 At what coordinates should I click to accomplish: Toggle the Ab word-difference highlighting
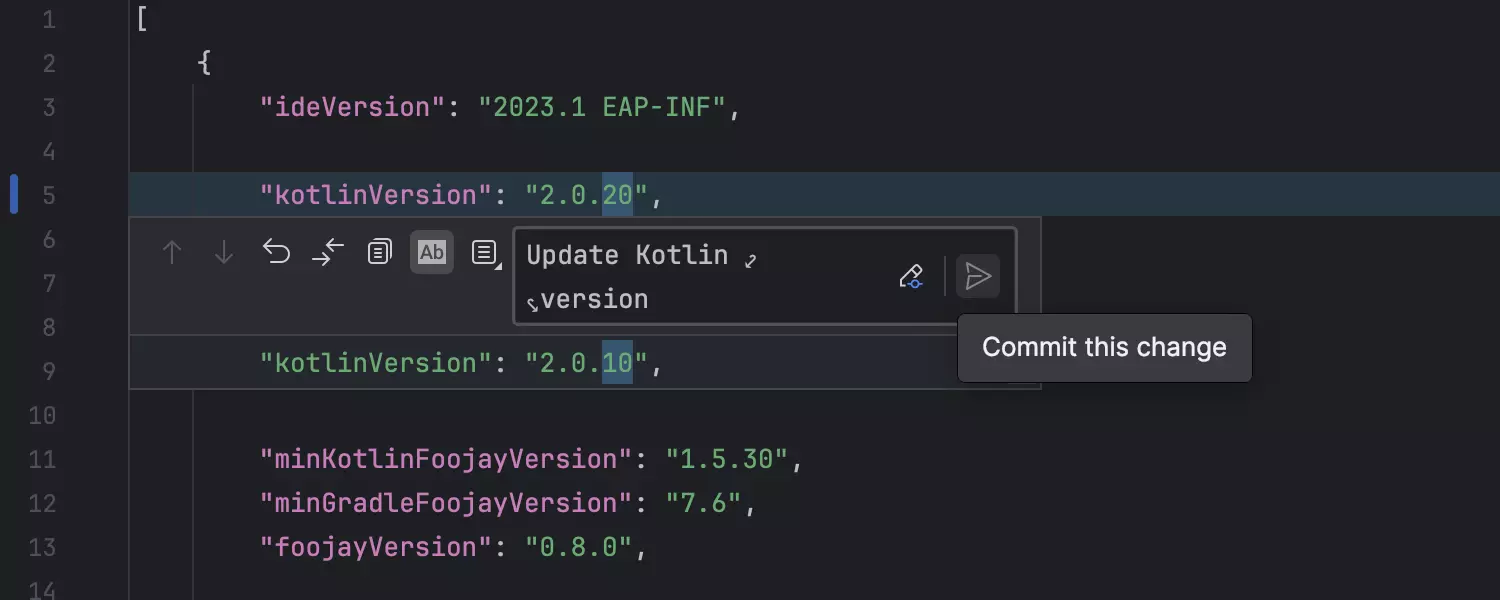coord(431,253)
